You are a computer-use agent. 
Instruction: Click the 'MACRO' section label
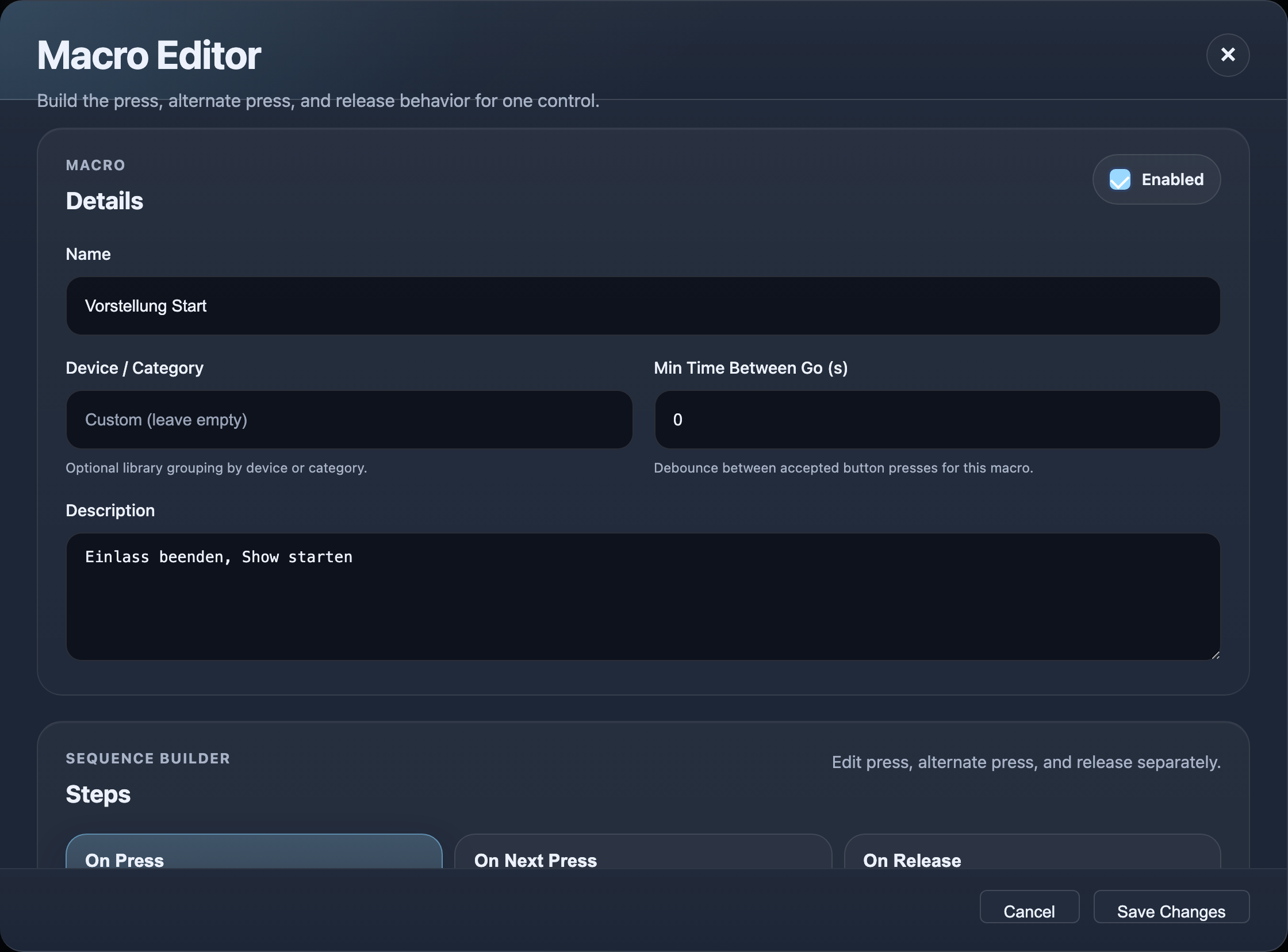pyautogui.click(x=95, y=166)
